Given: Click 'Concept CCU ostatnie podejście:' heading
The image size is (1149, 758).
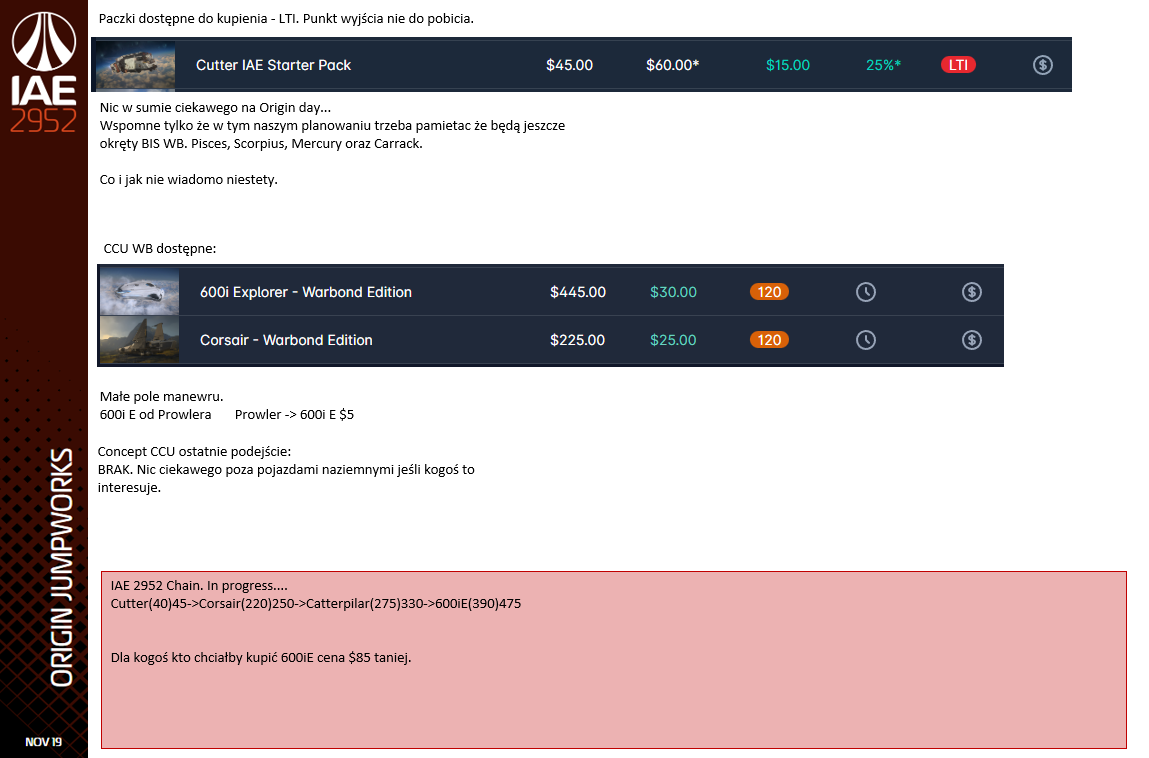Looking at the screenshot, I should (x=194, y=452).
